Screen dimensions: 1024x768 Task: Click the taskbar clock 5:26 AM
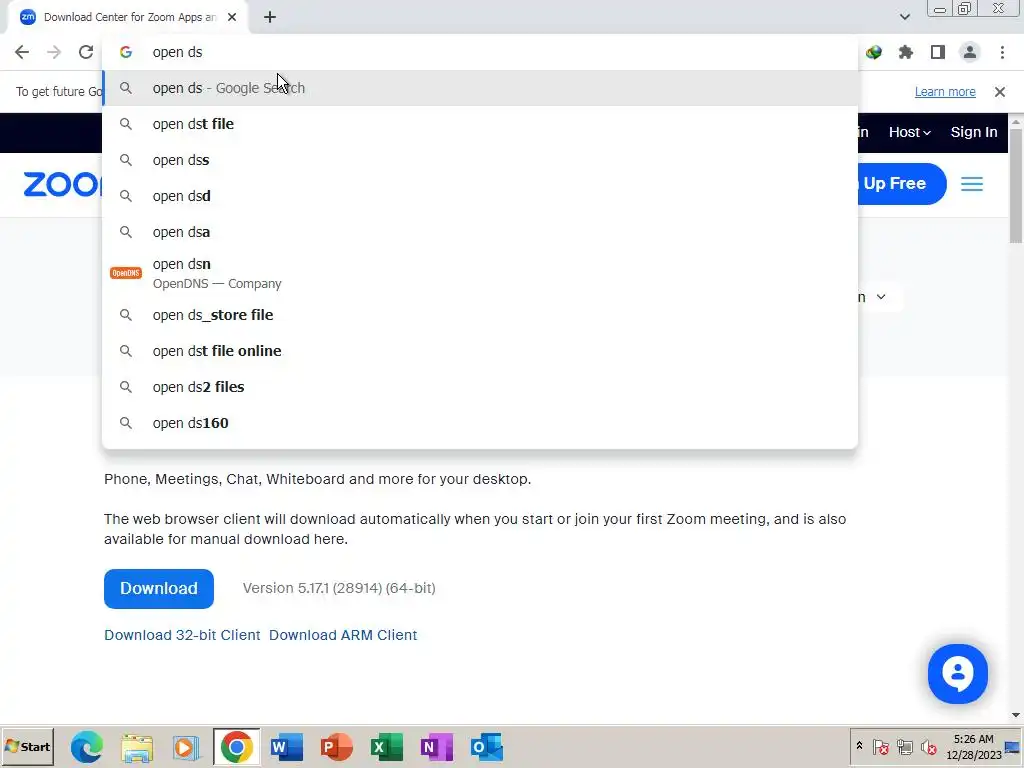[x=973, y=739]
